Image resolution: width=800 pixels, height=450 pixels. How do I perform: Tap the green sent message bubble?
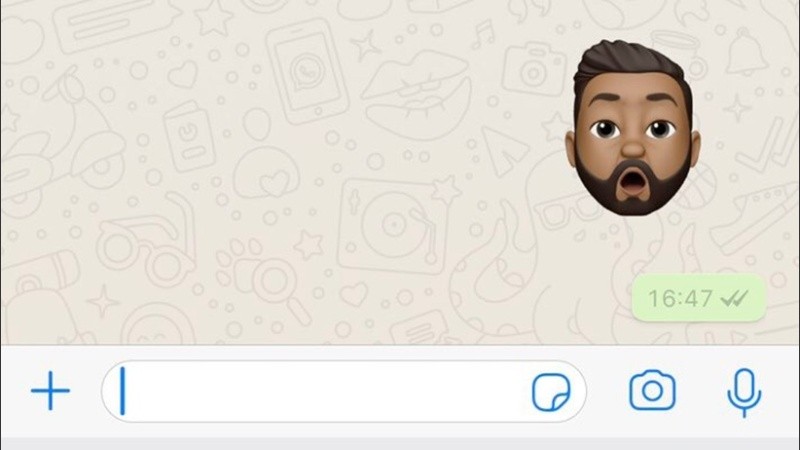pos(698,298)
